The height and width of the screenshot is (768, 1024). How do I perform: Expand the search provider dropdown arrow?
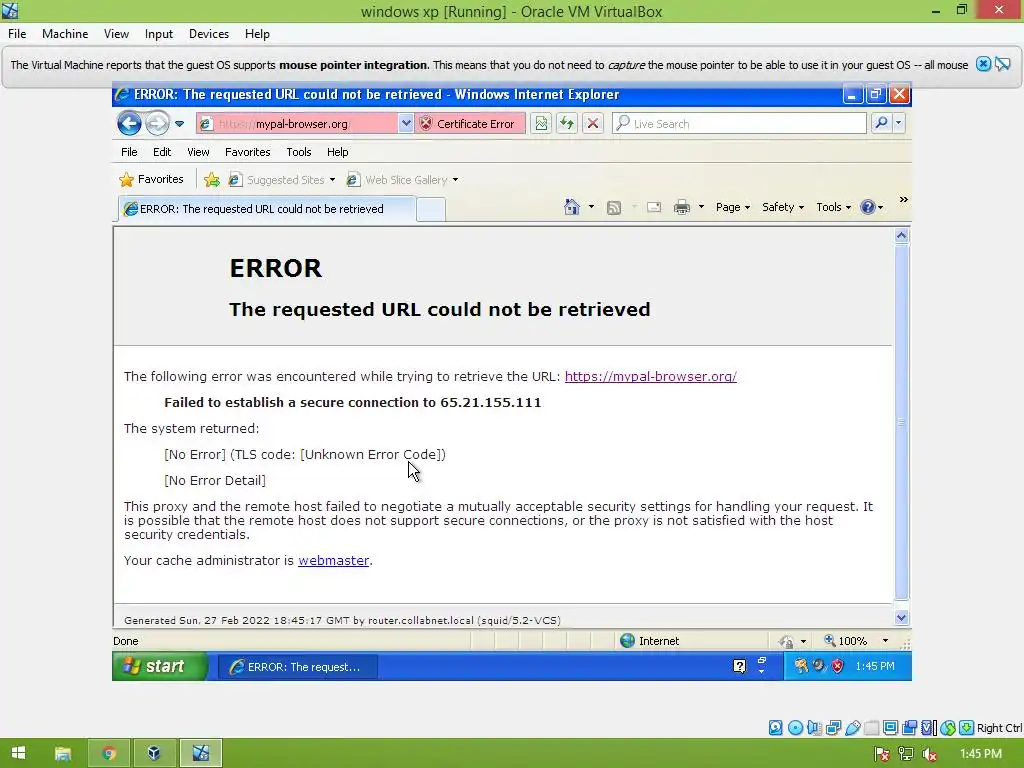899,123
